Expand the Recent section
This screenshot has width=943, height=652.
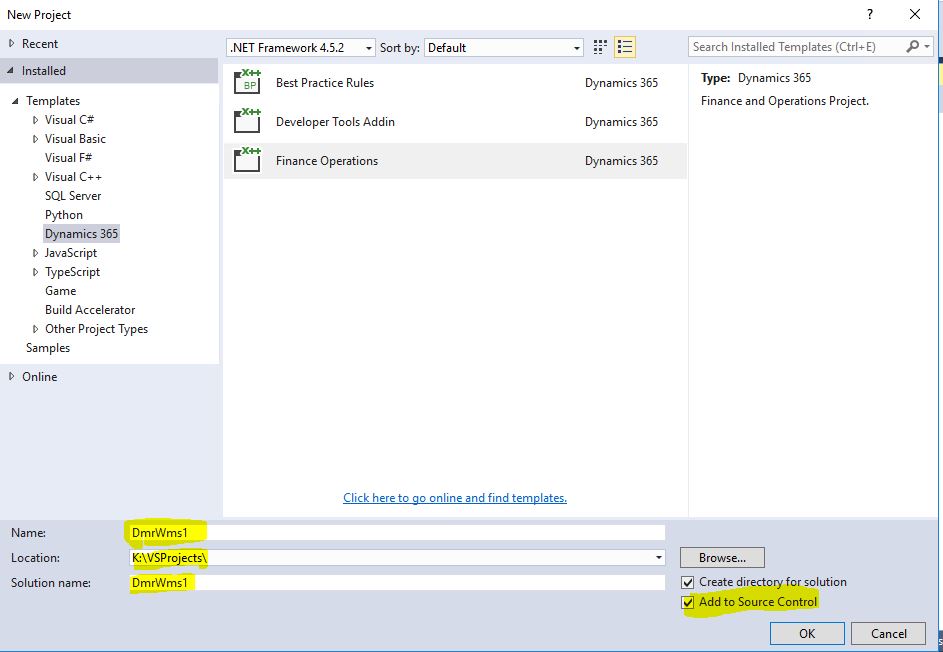click(x=11, y=43)
